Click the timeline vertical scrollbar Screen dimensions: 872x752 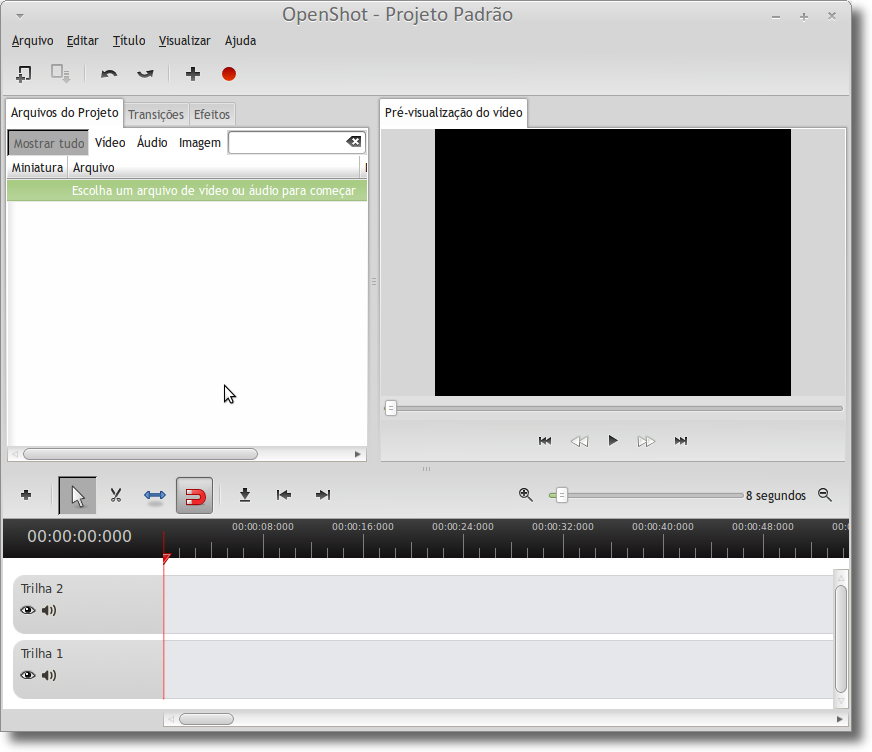click(x=841, y=639)
